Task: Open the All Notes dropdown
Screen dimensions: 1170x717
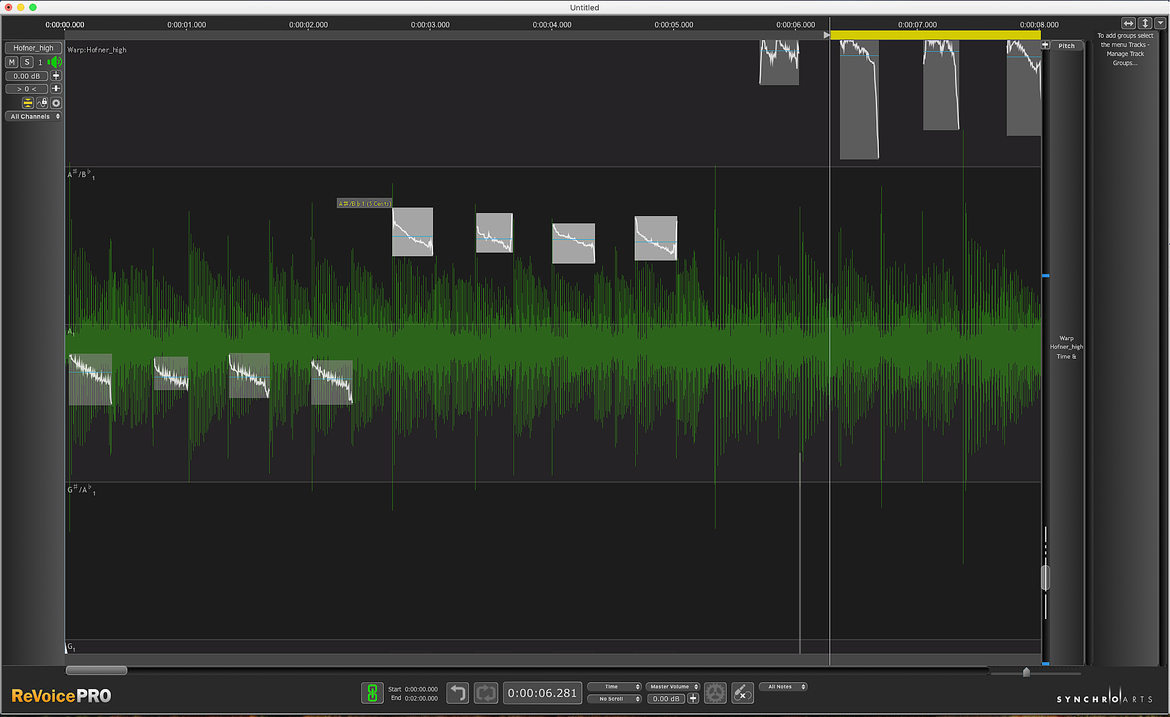Action: tap(783, 686)
